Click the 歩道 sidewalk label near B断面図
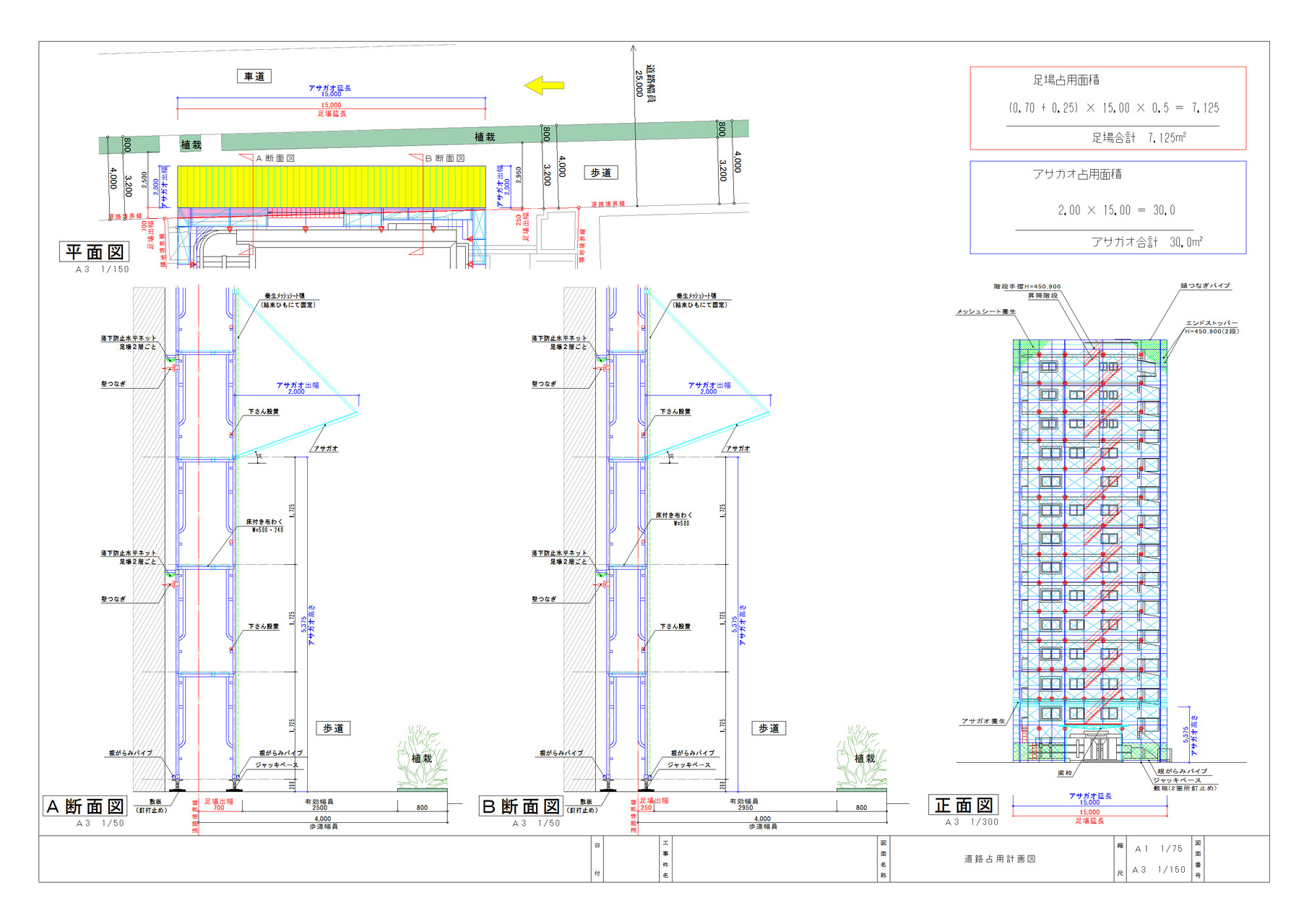The image size is (1309, 924). click(x=769, y=729)
